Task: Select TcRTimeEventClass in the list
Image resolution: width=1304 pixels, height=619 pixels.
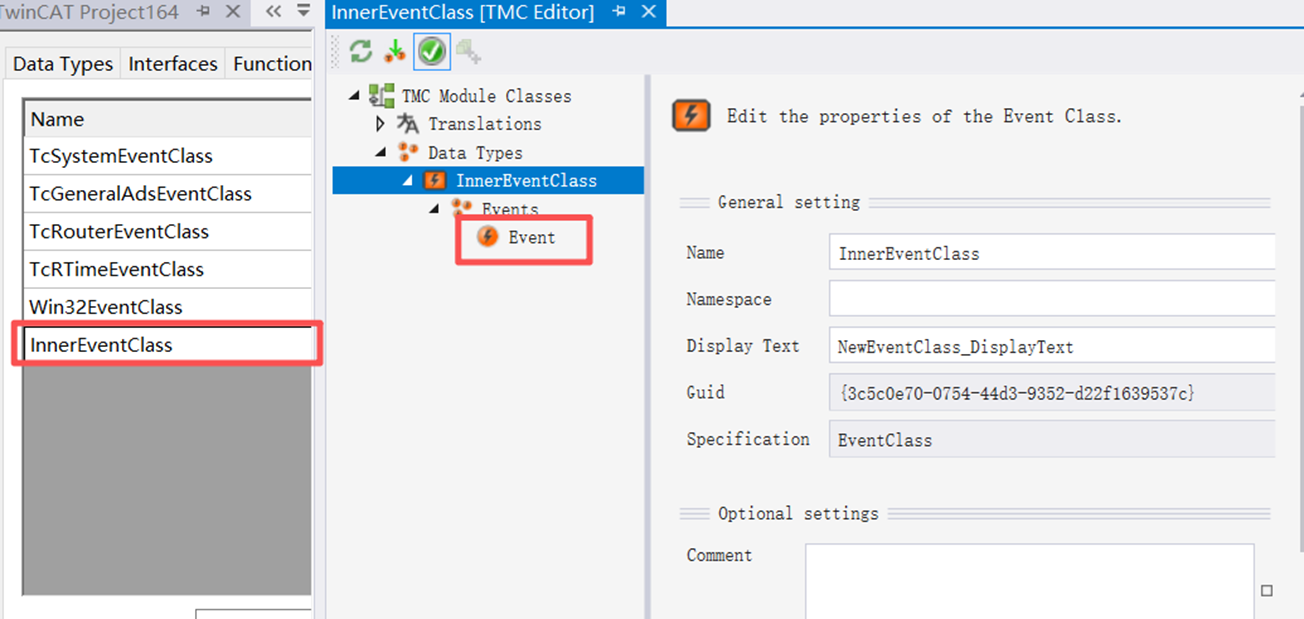Action: [x=168, y=269]
